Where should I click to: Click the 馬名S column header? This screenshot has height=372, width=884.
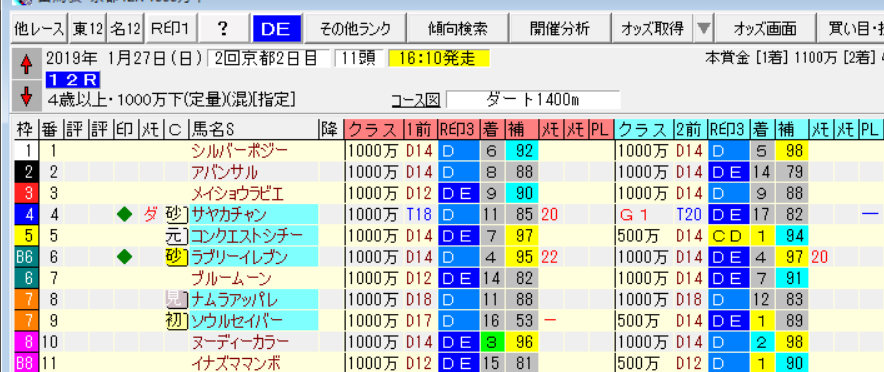click(254, 130)
